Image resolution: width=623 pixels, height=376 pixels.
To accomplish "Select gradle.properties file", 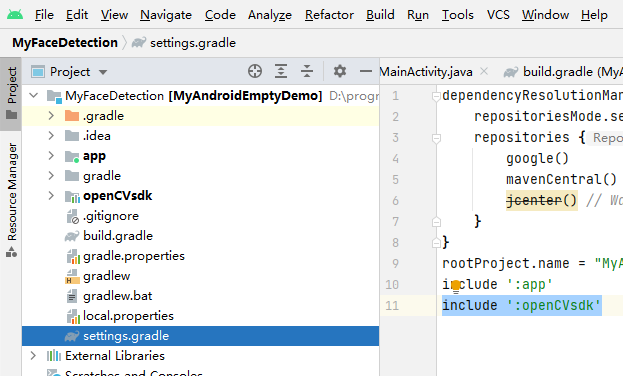I will [x=201, y=256].
